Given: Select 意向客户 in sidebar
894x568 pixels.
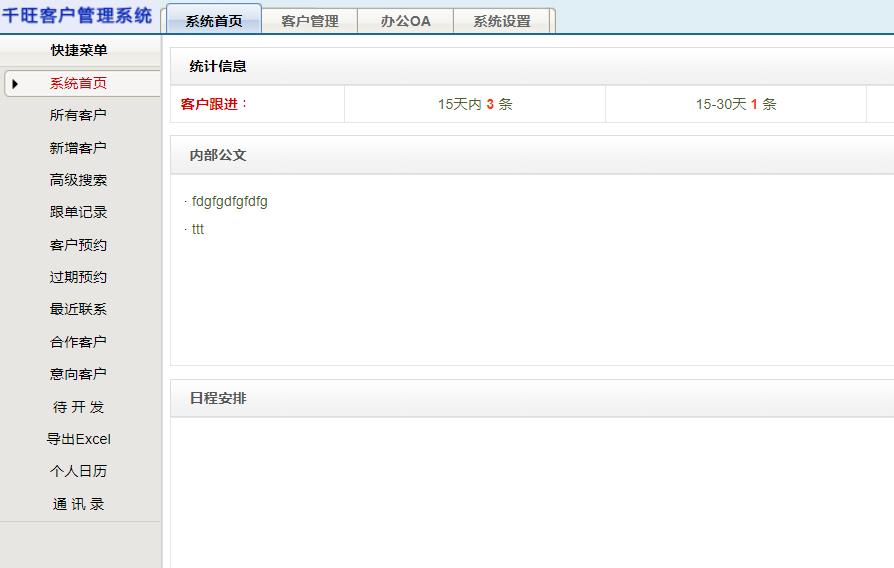Looking at the screenshot, I should [x=78, y=374].
